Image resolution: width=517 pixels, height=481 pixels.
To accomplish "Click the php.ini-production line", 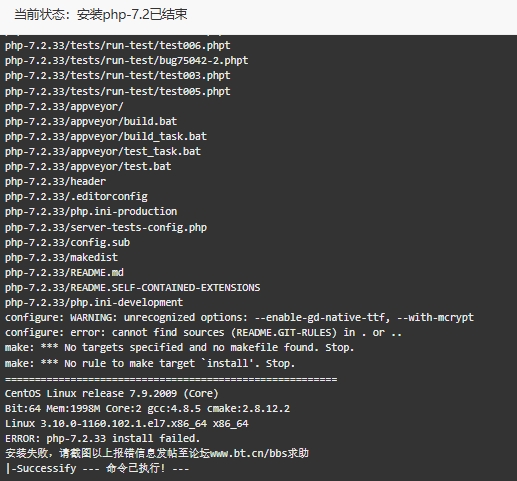I will pos(91,211).
